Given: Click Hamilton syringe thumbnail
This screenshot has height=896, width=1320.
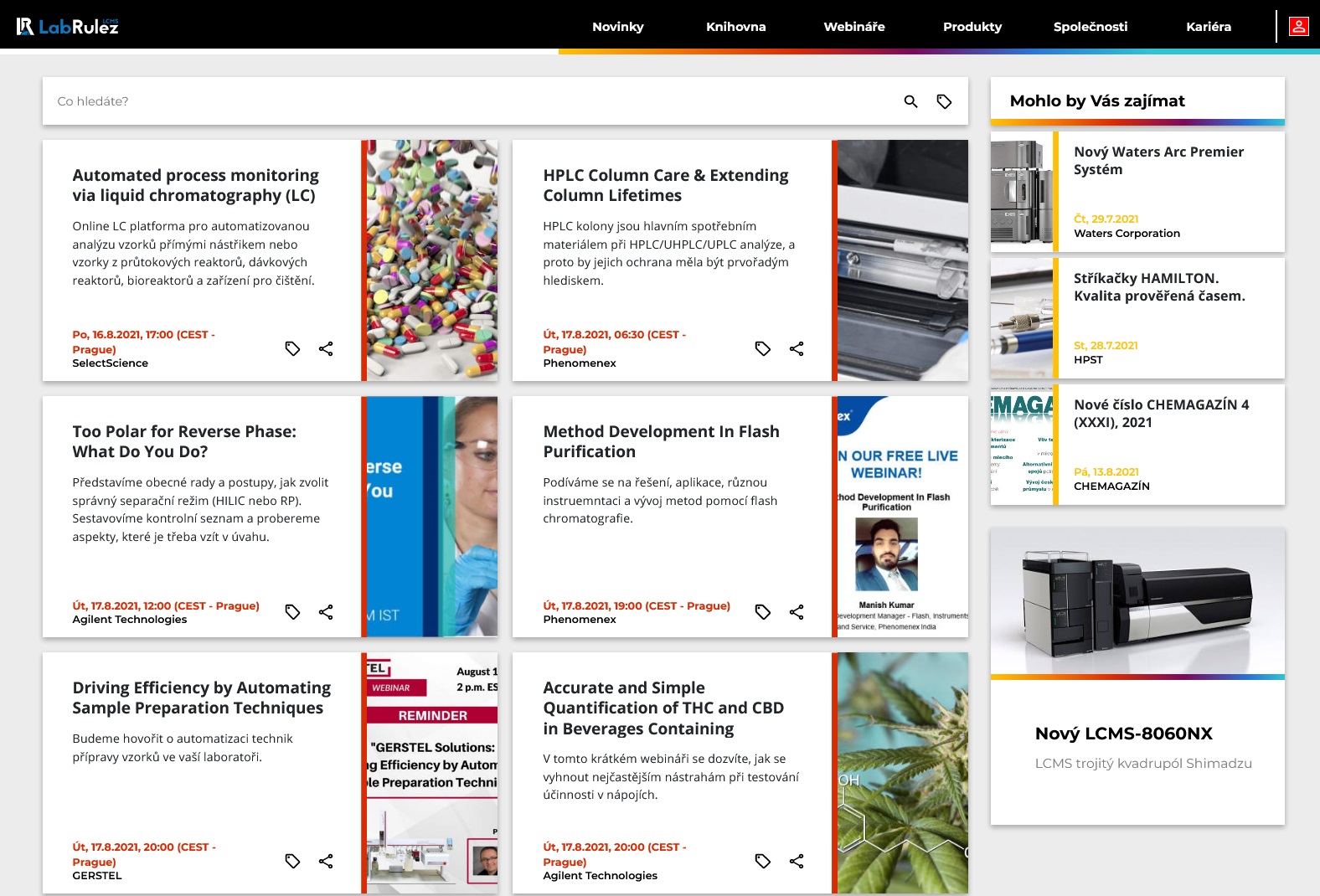Looking at the screenshot, I should (x=1021, y=318).
